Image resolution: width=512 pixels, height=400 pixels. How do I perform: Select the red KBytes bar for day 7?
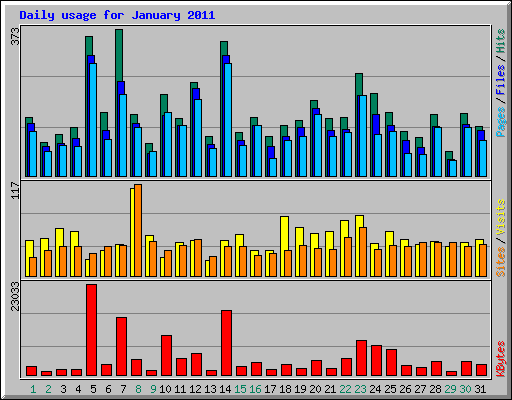tap(121, 347)
